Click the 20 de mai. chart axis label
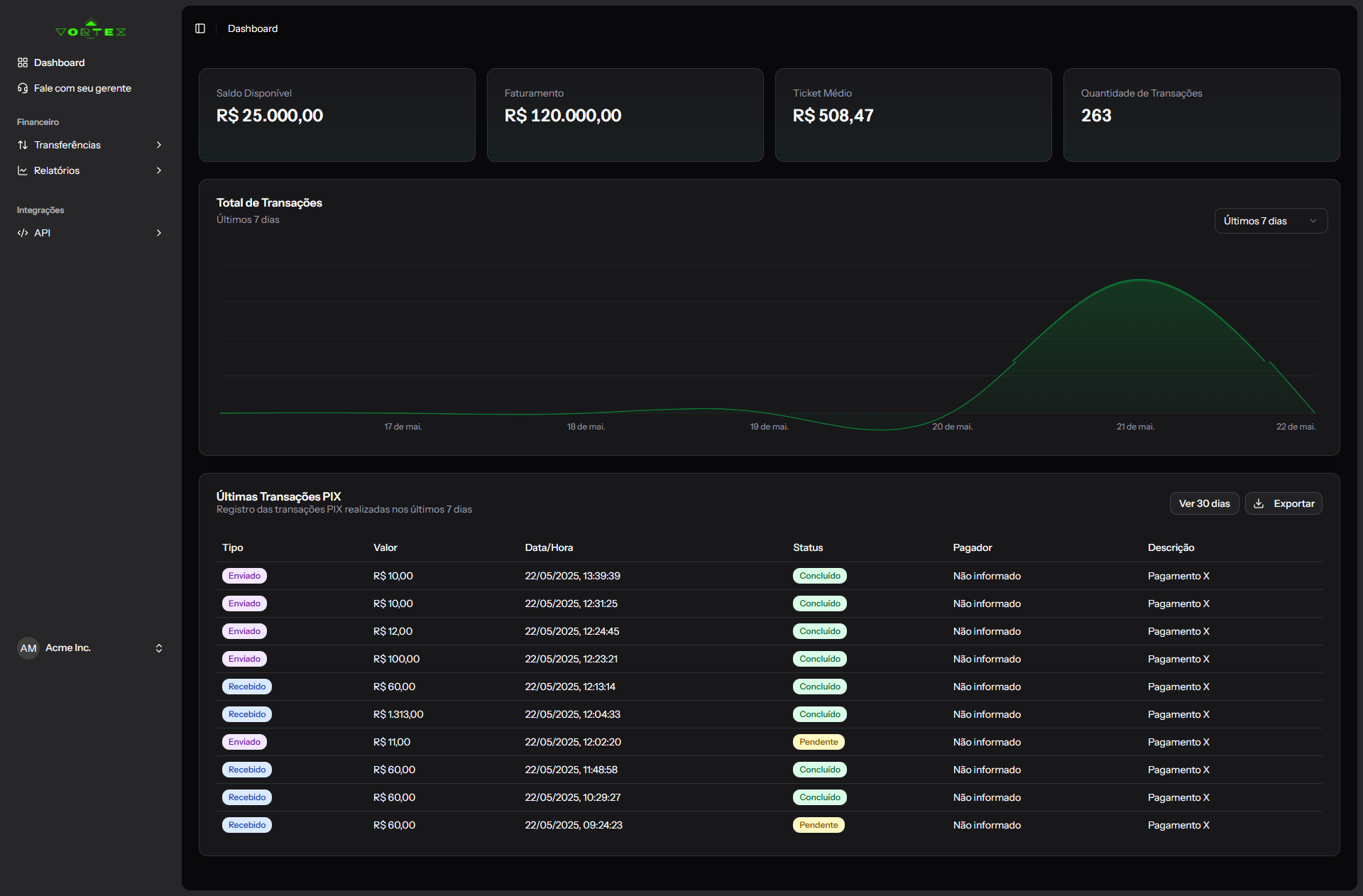 pyautogui.click(x=953, y=427)
